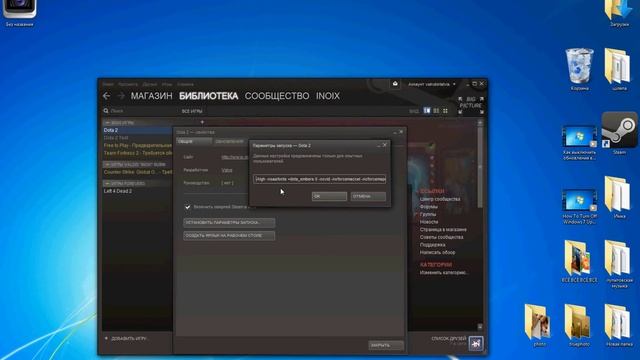Select the Загрузки folder on desktop
640x360 pixels.
[x=619, y=13]
